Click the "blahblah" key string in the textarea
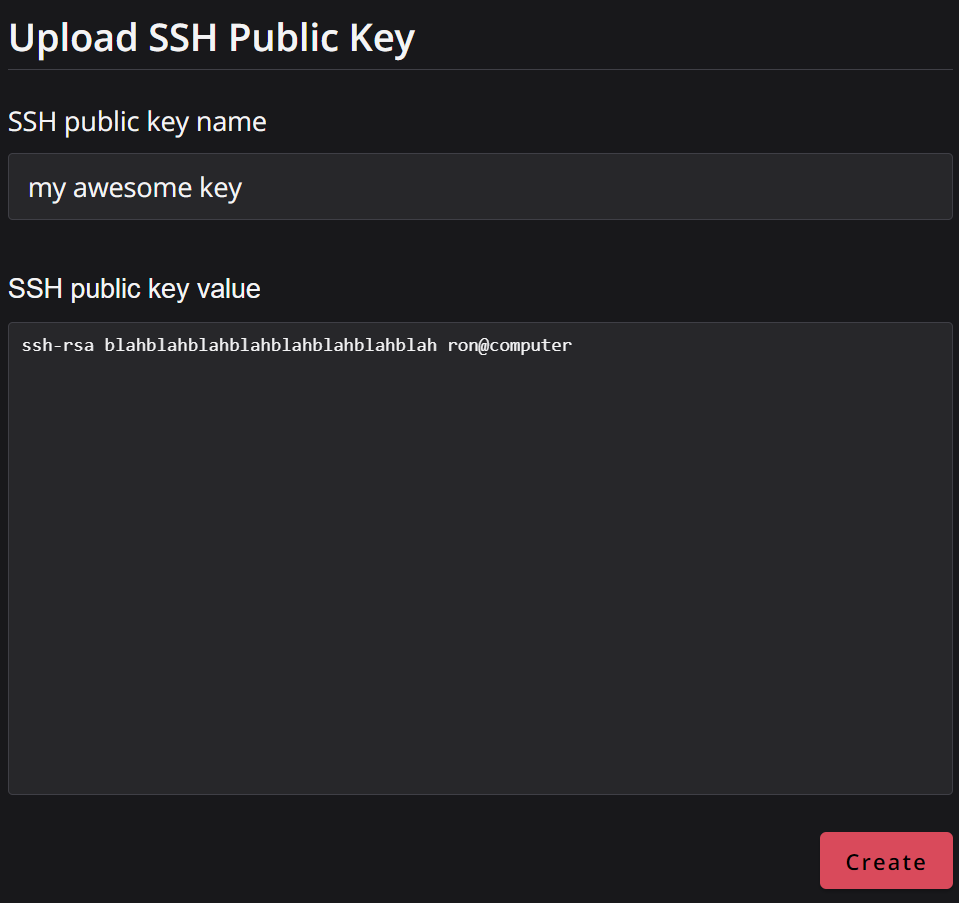The image size is (959, 903). pos(270,346)
